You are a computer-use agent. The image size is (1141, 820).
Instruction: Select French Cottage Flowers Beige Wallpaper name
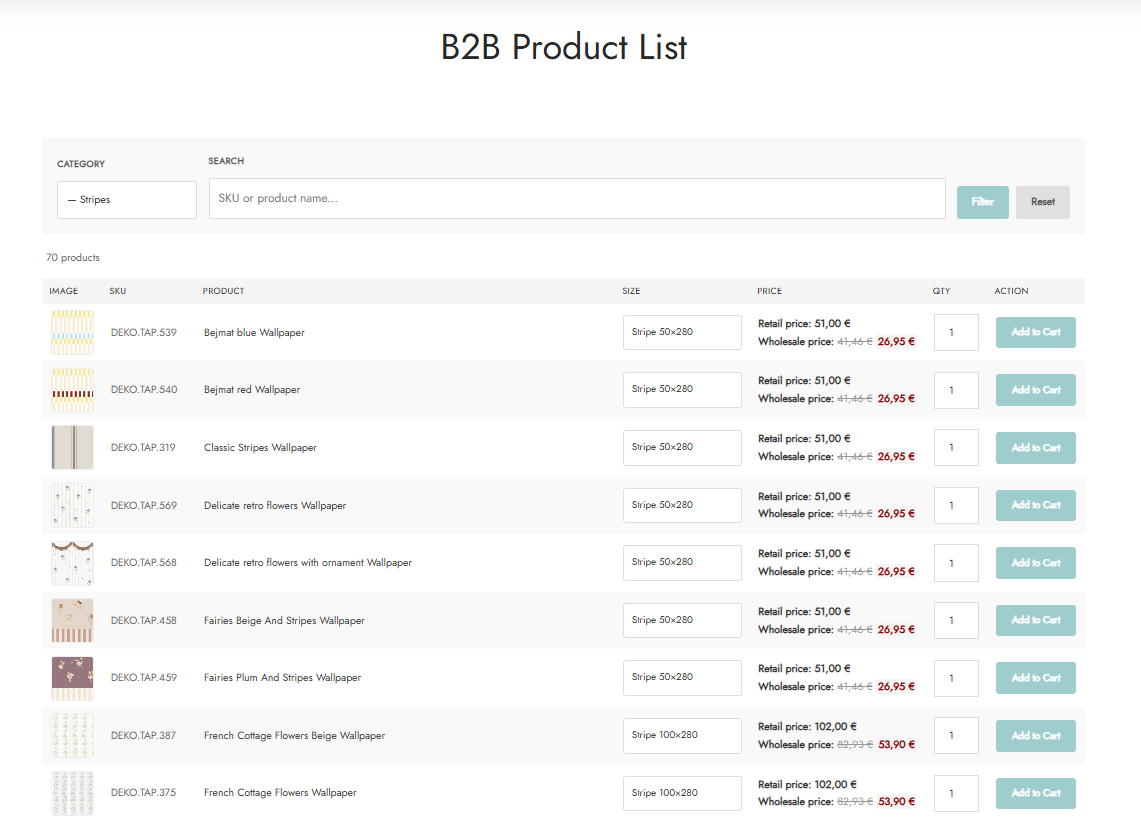pyautogui.click(x=294, y=736)
